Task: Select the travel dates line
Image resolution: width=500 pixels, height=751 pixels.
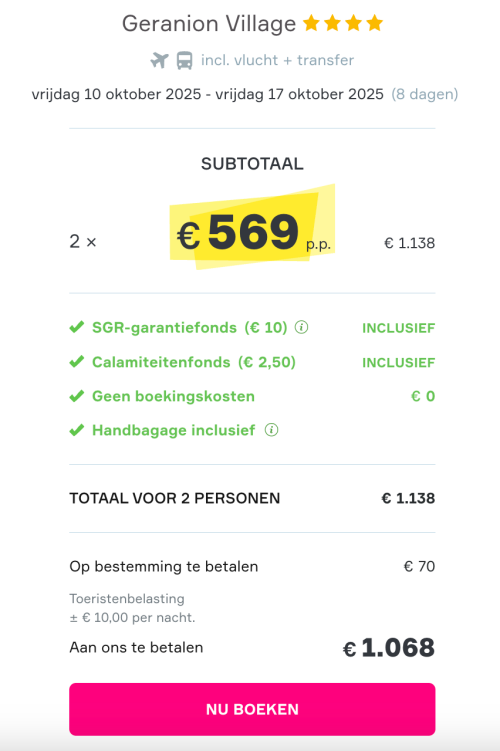Action: pyautogui.click(x=245, y=94)
